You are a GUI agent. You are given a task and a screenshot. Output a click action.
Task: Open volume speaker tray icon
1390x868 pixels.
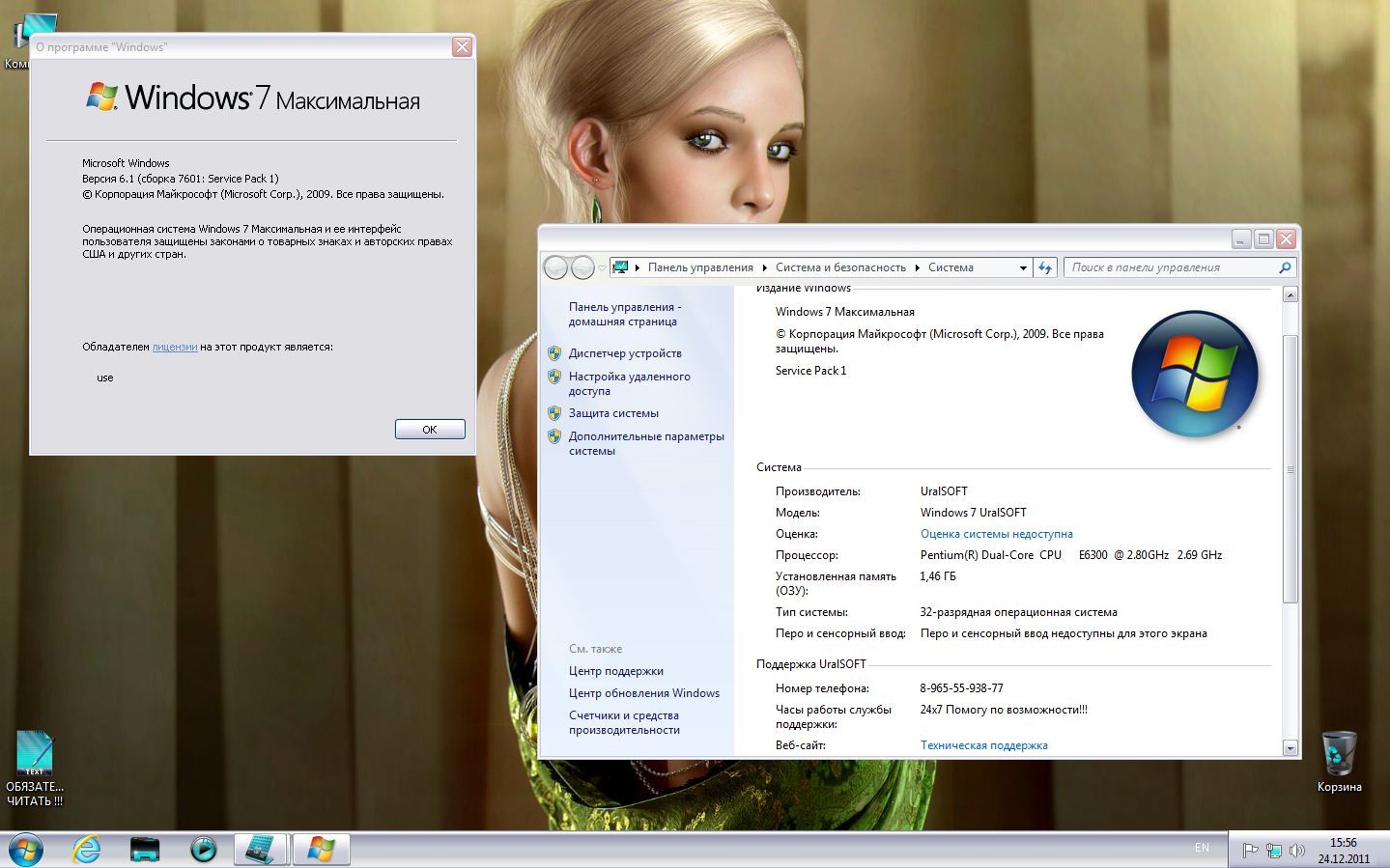(x=1297, y=851)
